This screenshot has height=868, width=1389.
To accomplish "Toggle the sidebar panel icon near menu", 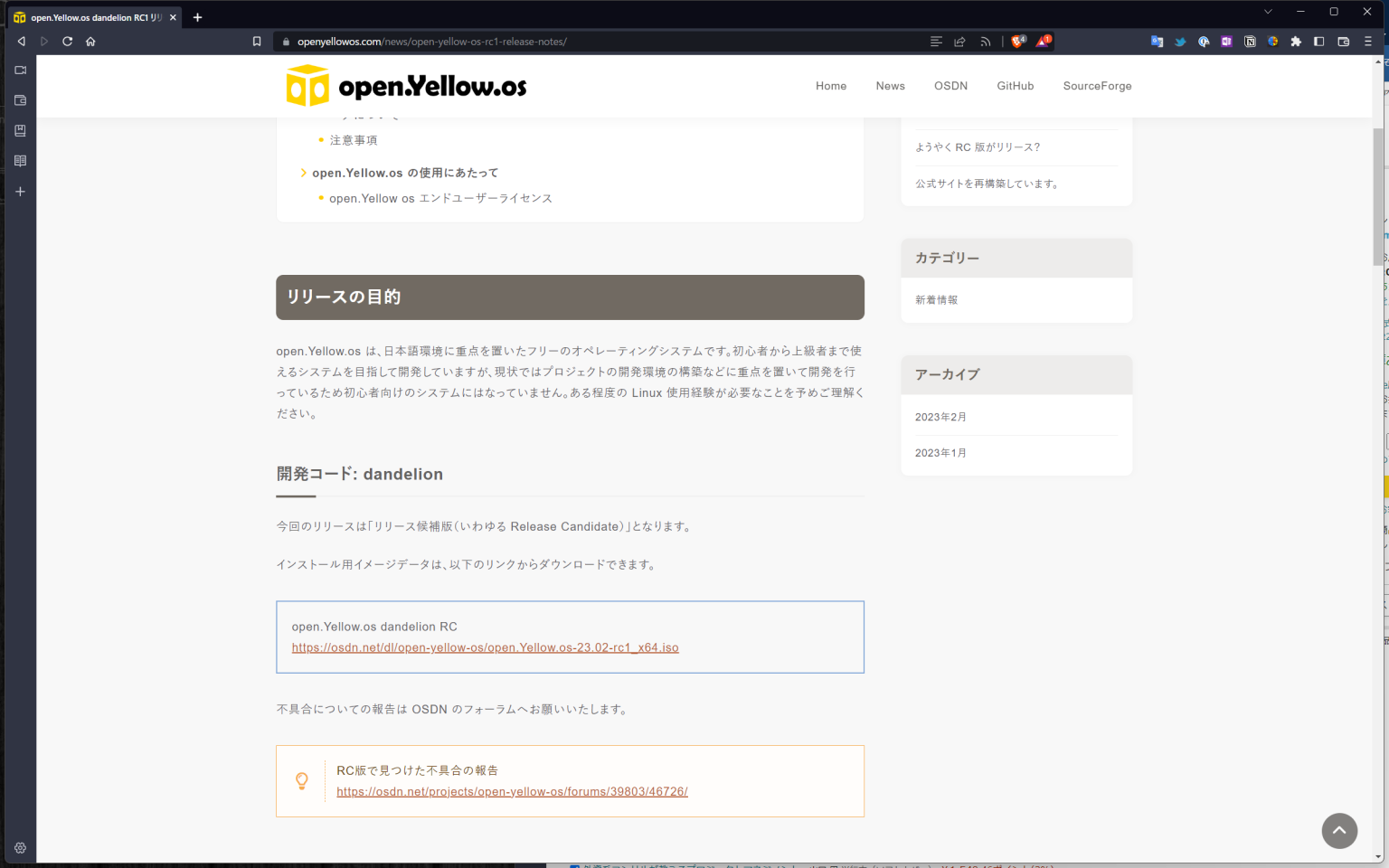I will tap(1318, 41).
